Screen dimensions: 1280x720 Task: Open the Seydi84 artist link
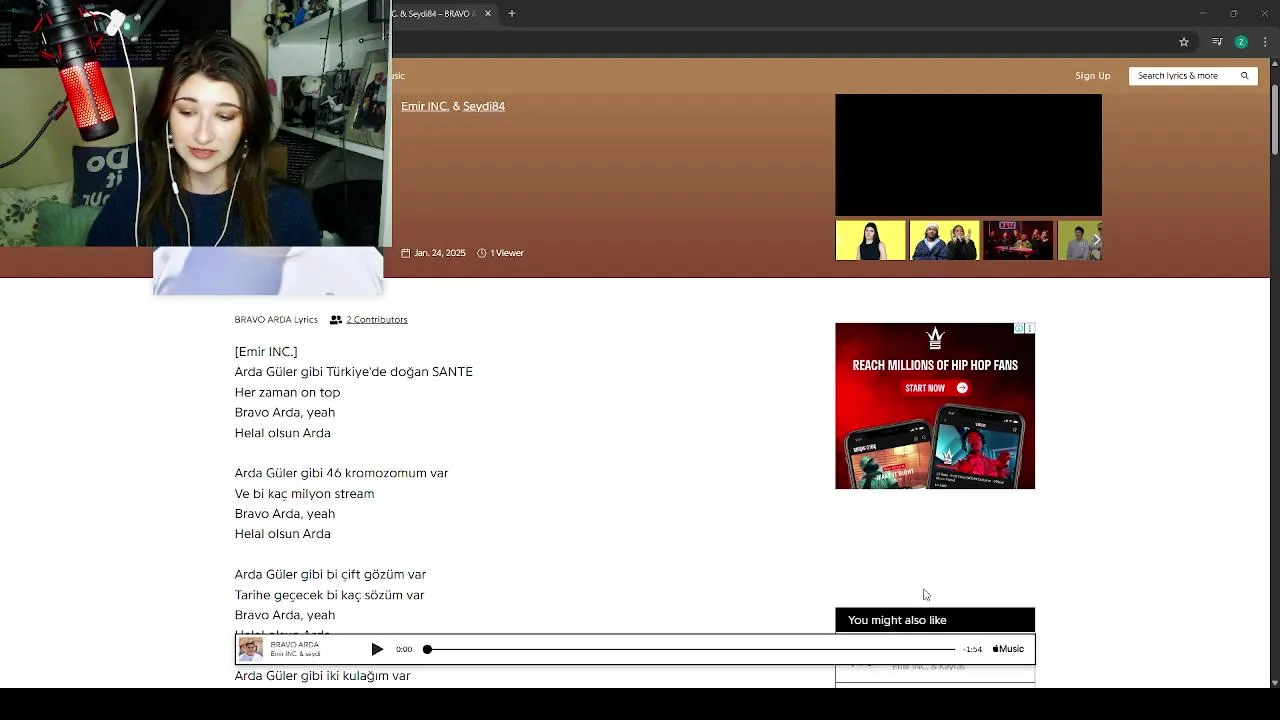point(484,106)
